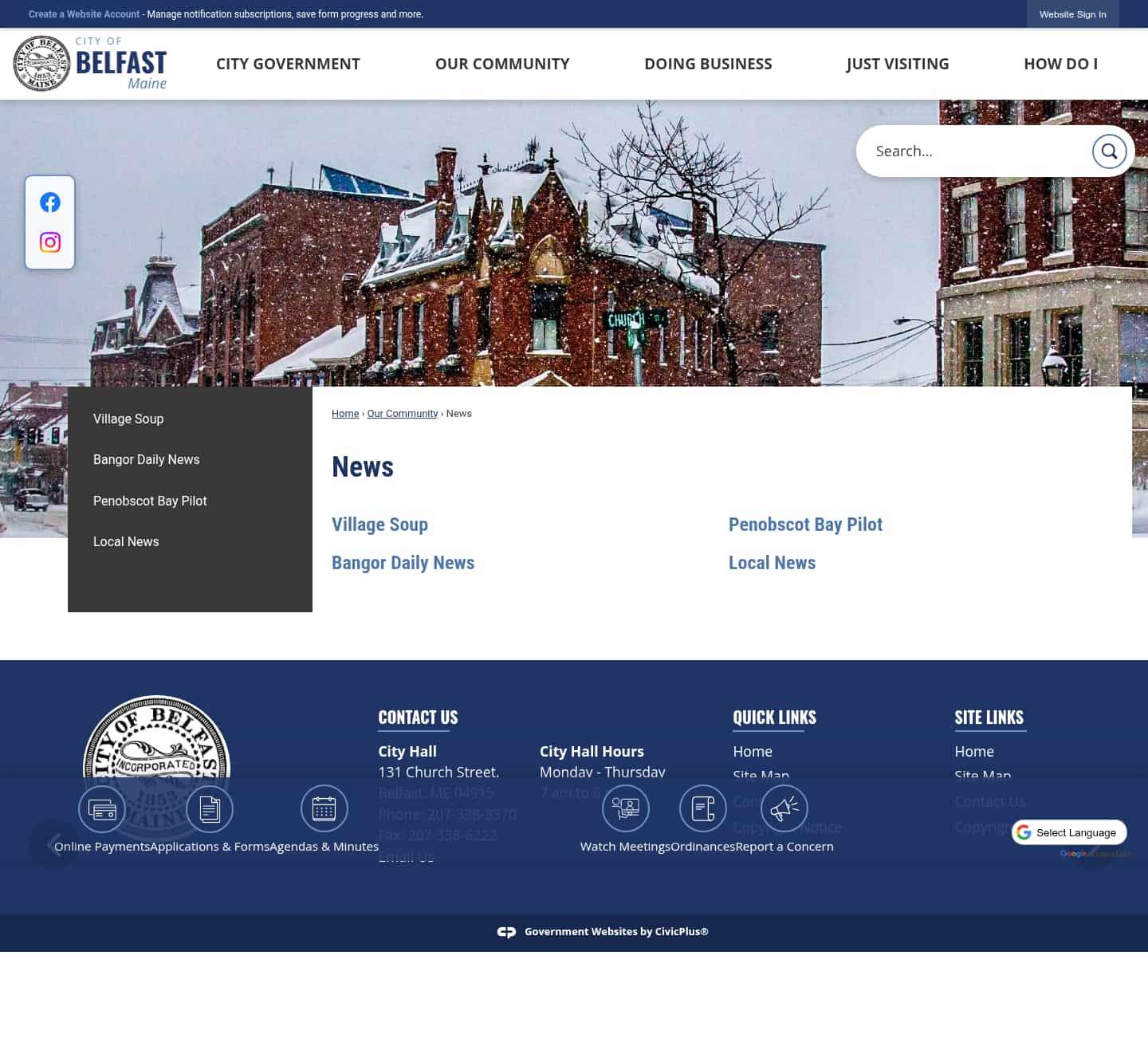Select the Report a Concern megaphone icon
The width and height of the screenshot is (1148, 1038).
[x=784, y=808]
